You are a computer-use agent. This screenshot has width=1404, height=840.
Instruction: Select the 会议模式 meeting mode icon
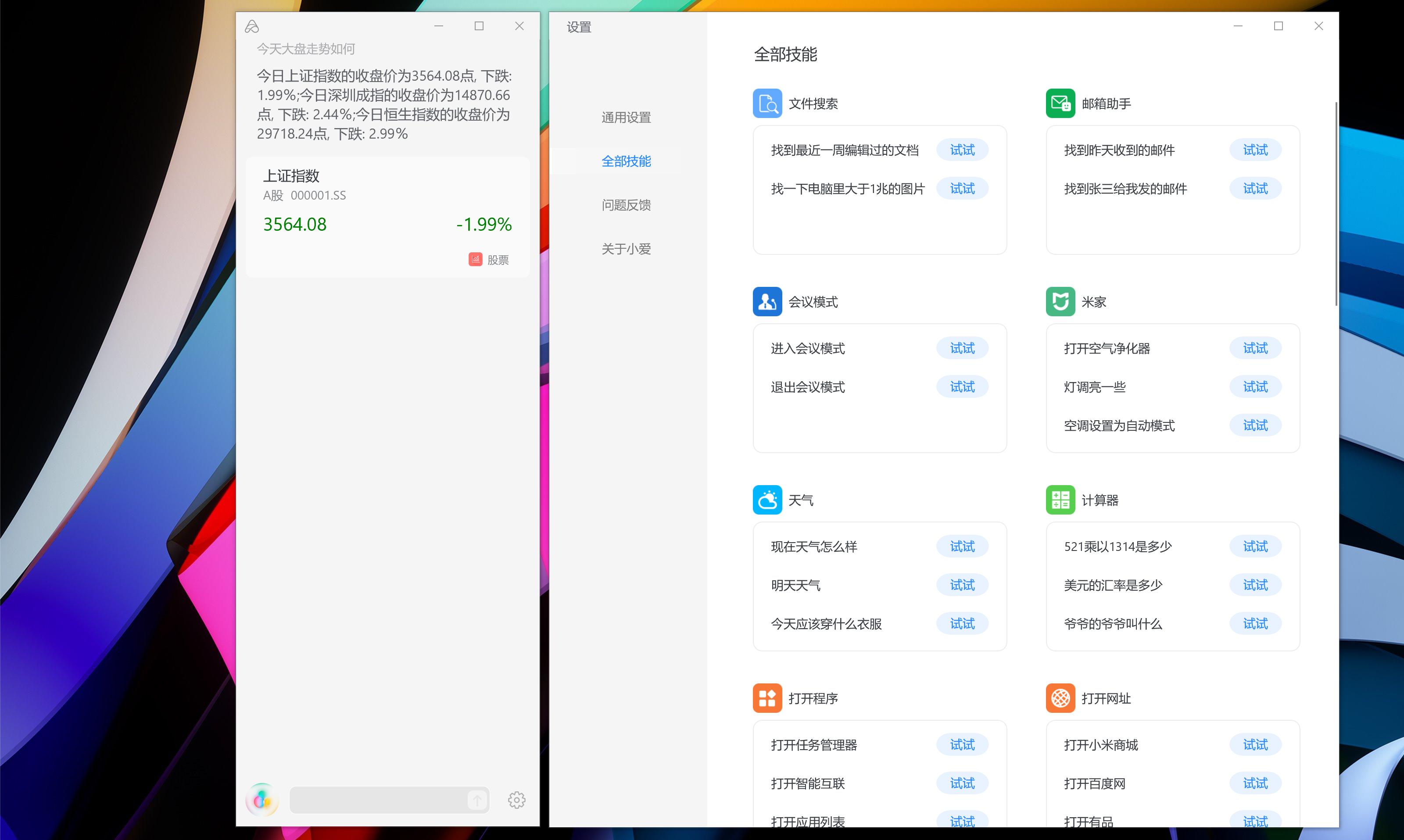point(767,301)
